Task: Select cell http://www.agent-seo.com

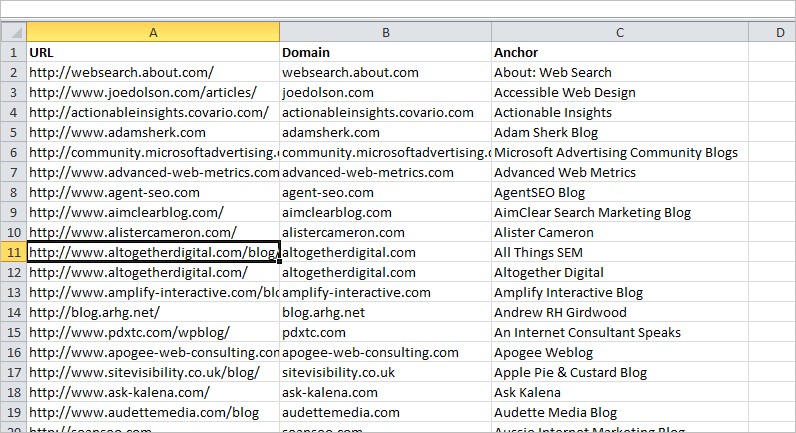Action: (153, 192)
